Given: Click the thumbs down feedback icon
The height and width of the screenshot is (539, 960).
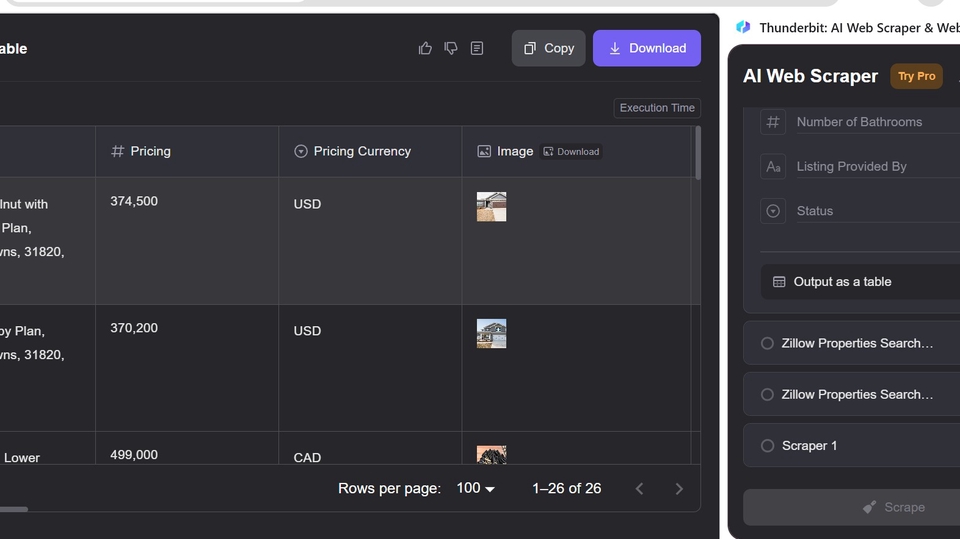Looking at the screenshot, I should [x=451, y=48].
